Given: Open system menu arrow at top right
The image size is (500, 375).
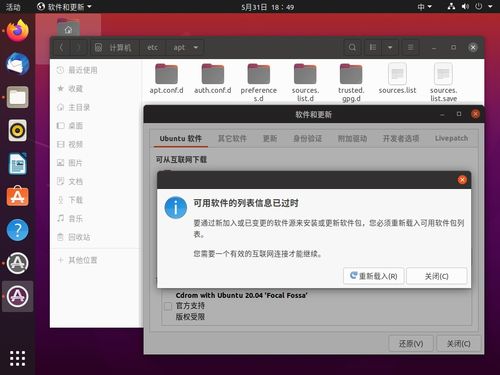Looking at the screenshot, I should point(490,7).
